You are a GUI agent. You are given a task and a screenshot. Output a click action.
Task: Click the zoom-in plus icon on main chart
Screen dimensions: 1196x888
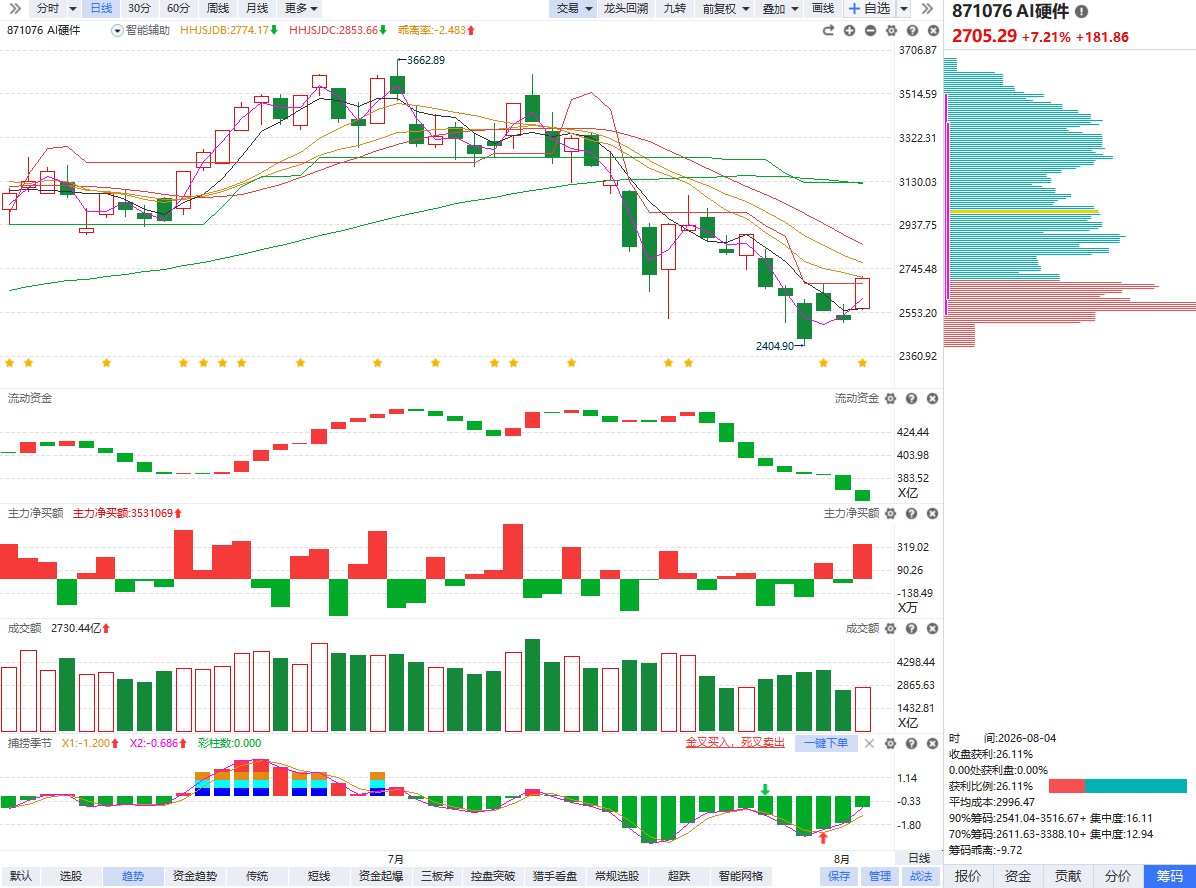(849, 31)
